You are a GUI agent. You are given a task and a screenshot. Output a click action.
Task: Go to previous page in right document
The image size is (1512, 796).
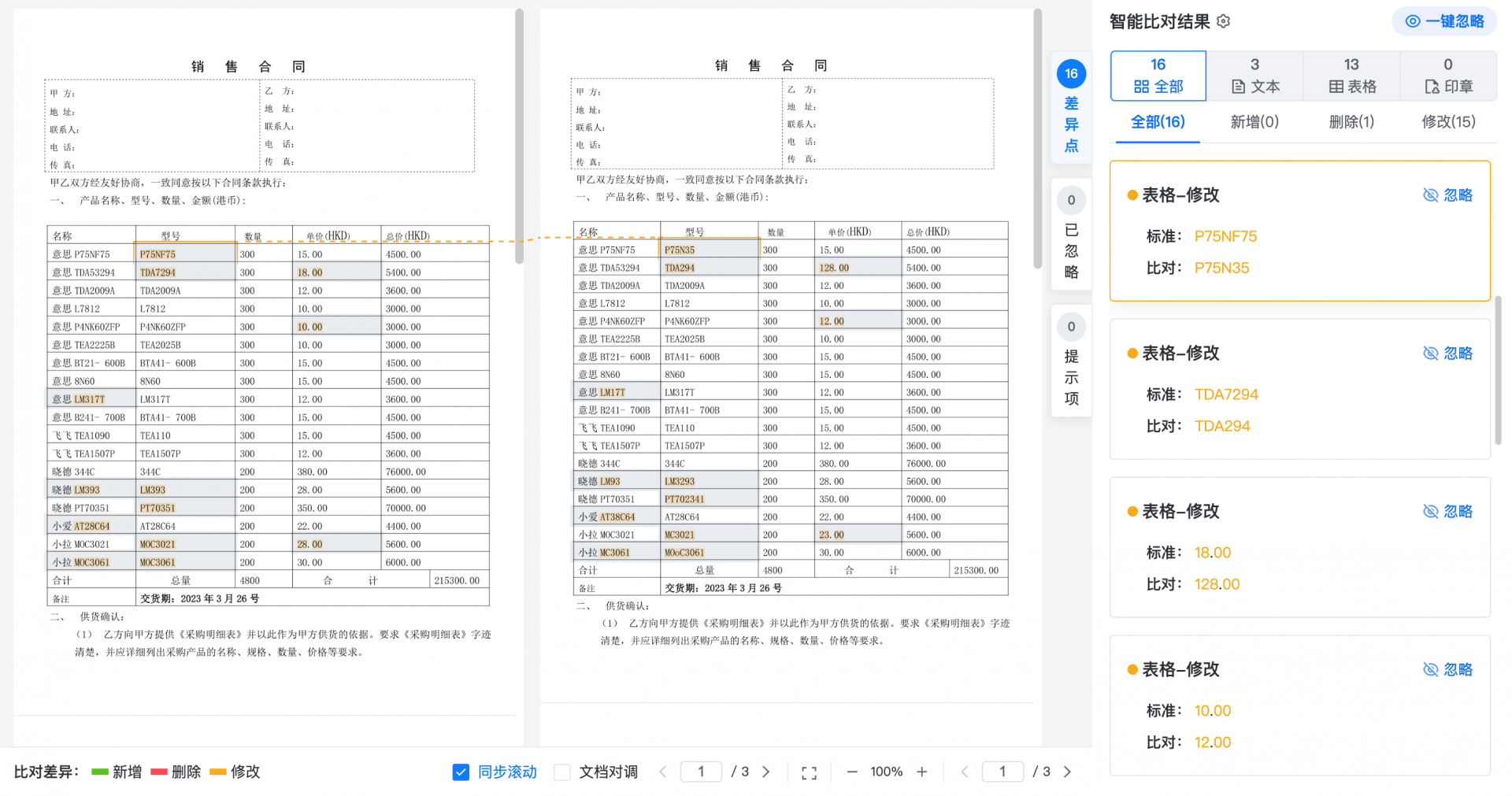click(x=965, y=772)
